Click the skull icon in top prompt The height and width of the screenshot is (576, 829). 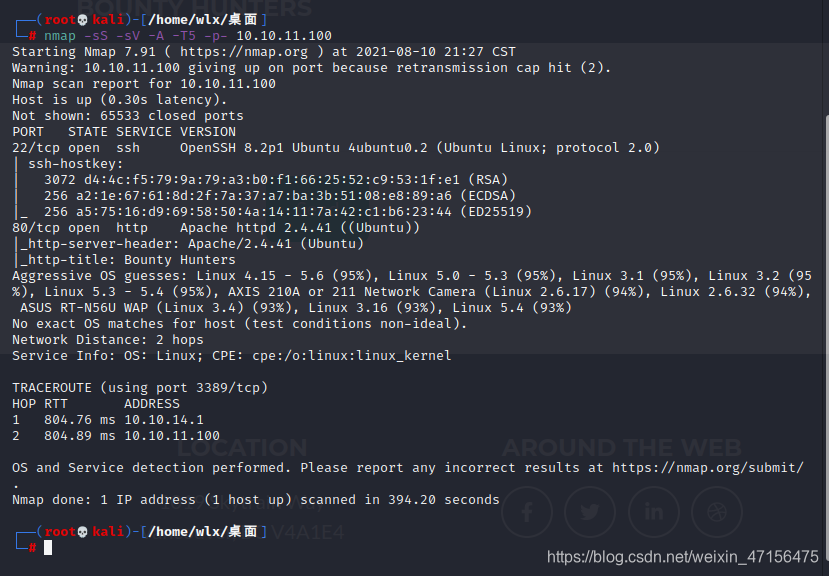coord(82,20)
